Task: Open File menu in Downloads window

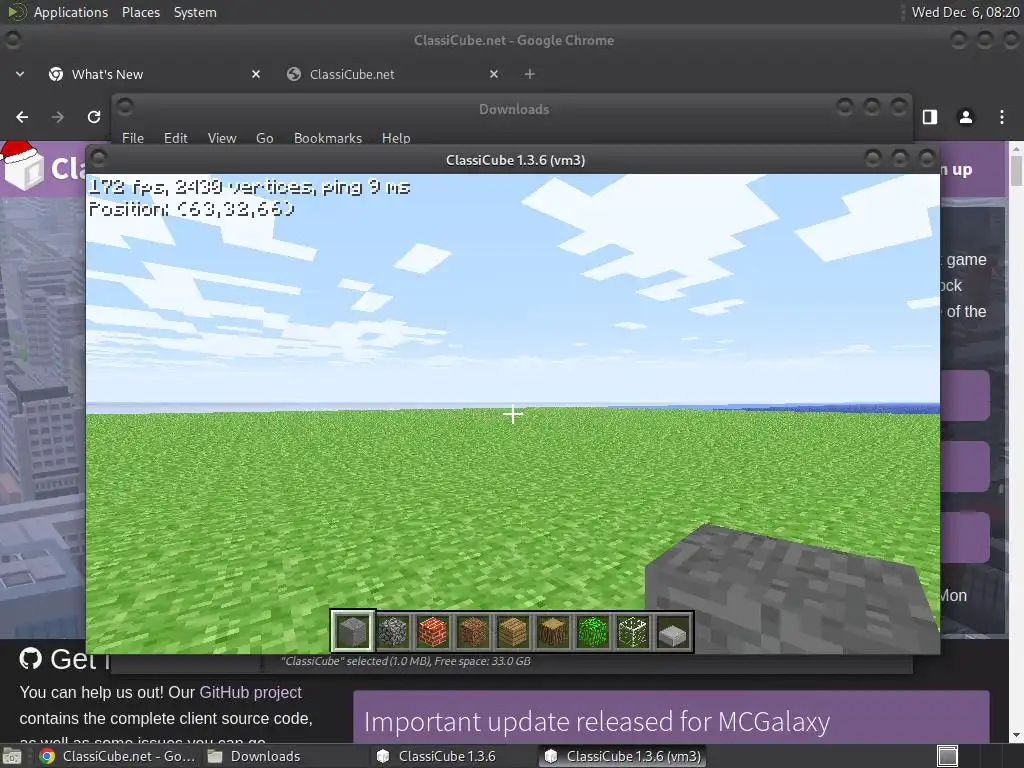Action: point(133,138)
